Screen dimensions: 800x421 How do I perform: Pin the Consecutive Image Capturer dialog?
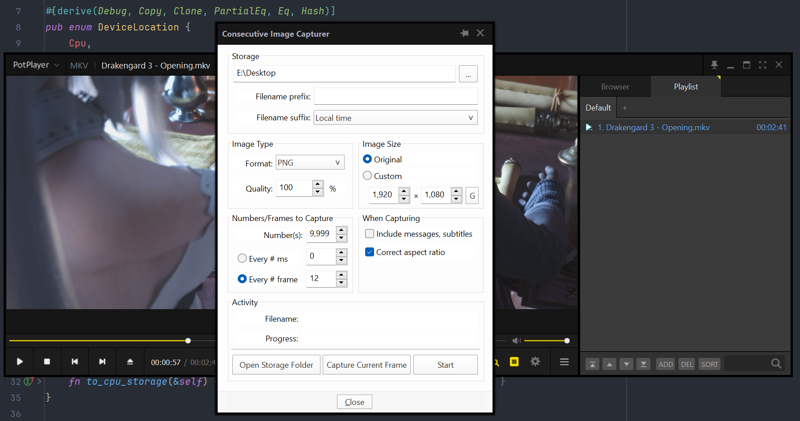pos(464,33)
